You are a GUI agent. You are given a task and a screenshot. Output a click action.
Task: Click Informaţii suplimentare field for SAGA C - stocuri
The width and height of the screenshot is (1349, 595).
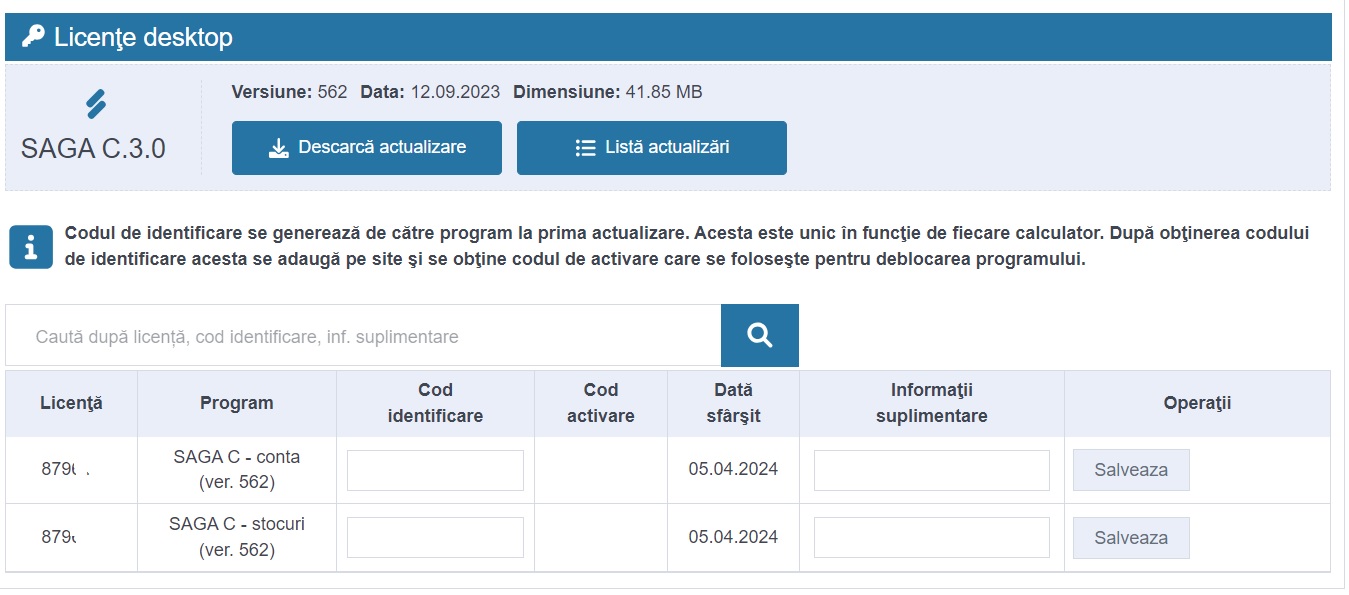coord(932,538)
